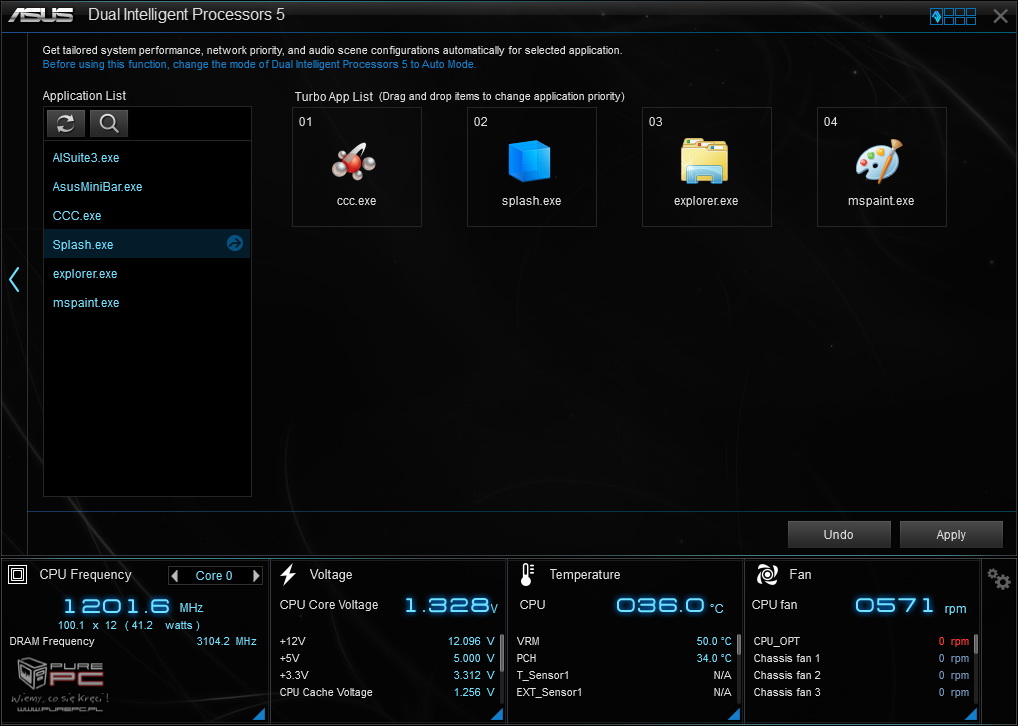
Task: Click the +5V voltage value 5.000
Action: pyautogui.click(x=473, y=658)
